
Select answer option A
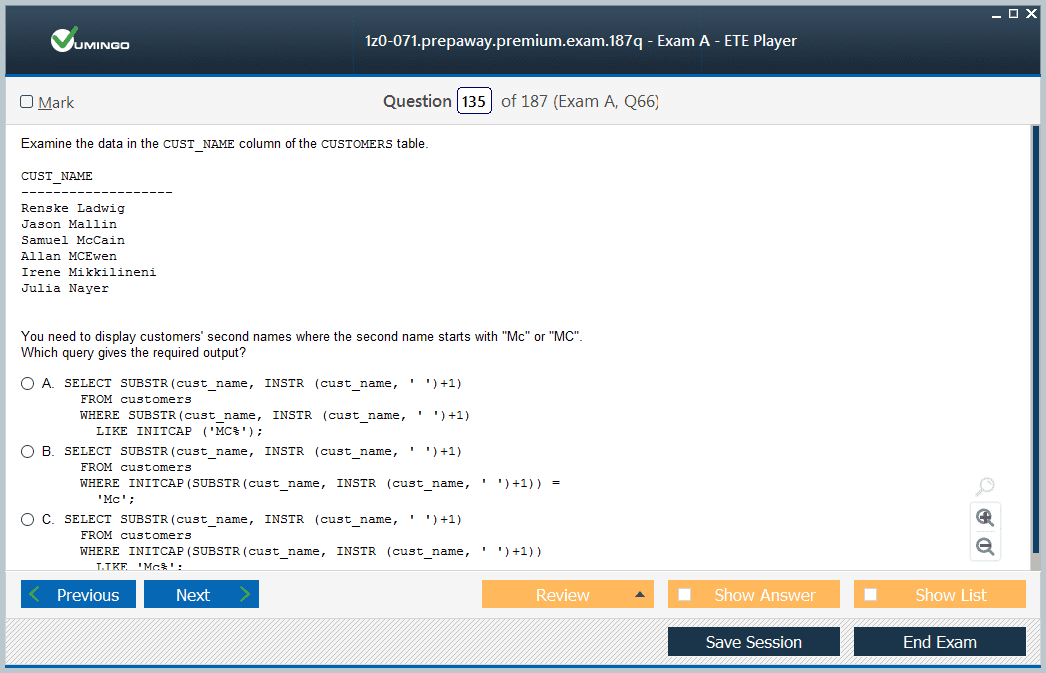[x=27, y=384]
